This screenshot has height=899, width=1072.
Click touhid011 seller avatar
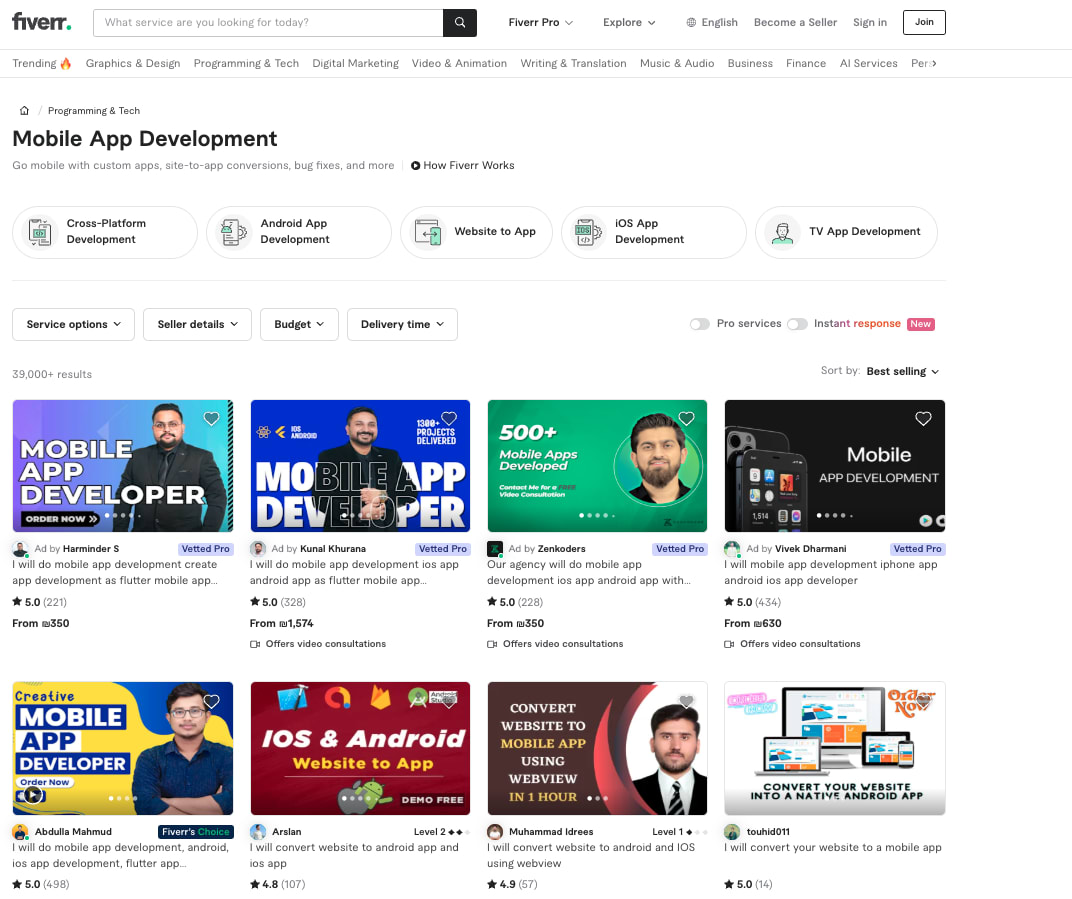(x=732, y=832)
